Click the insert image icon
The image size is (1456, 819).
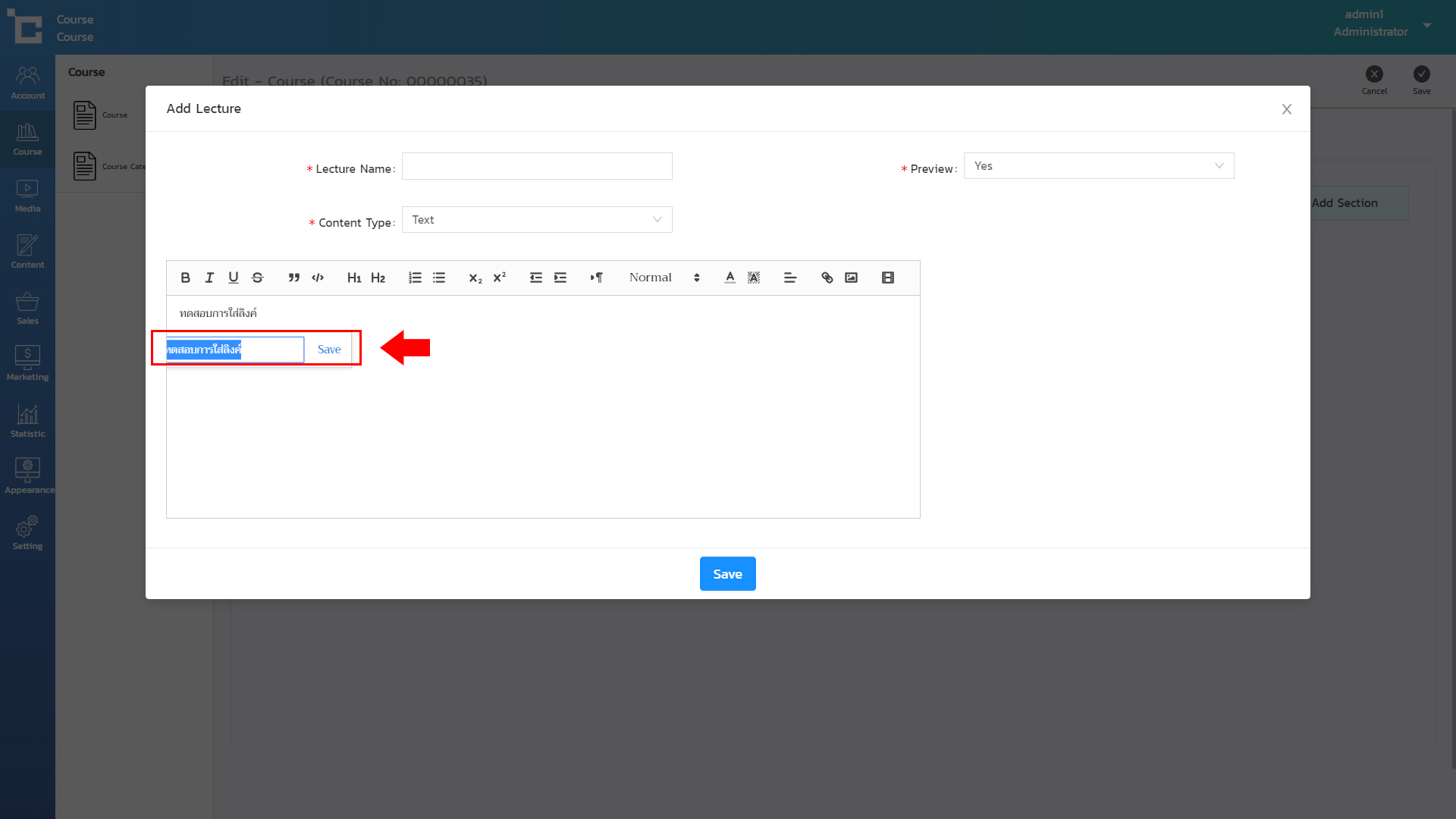pyautogui.click(x=851, y=278)
